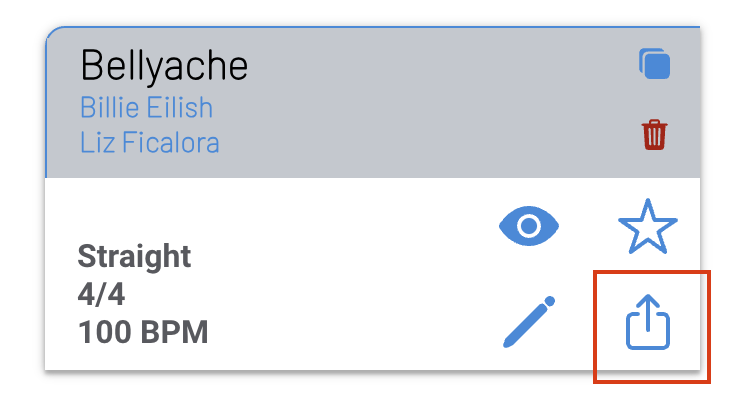Screen dimensions: 744x402
Task: Delete the Bellyache entry with trash icon
Action: click(x=654, y=134)
